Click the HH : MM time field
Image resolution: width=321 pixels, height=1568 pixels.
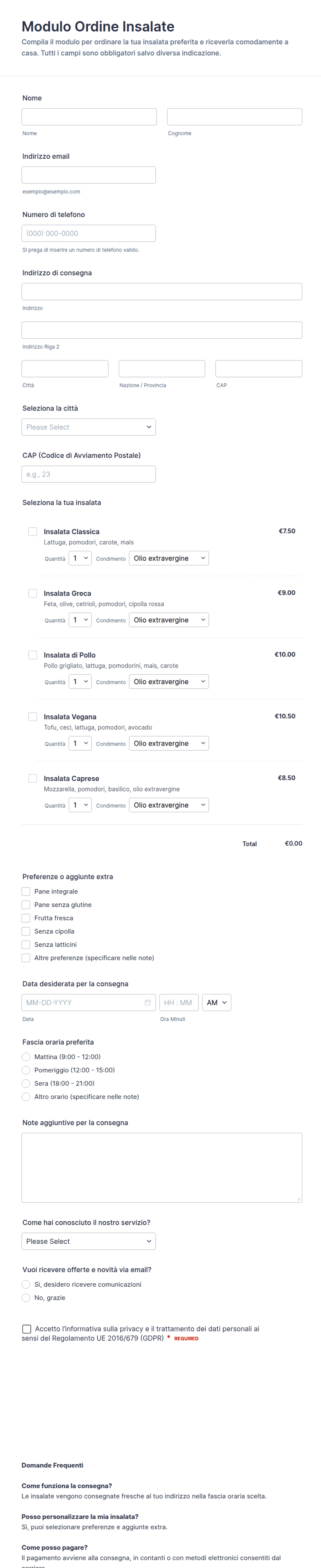178,1003
